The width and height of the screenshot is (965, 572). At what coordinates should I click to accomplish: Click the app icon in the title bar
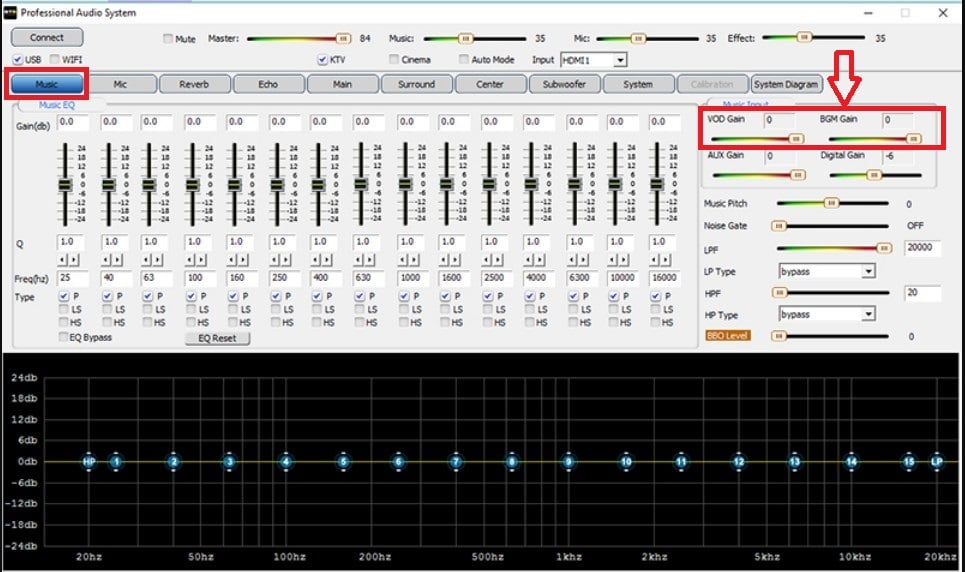(11, 12)
